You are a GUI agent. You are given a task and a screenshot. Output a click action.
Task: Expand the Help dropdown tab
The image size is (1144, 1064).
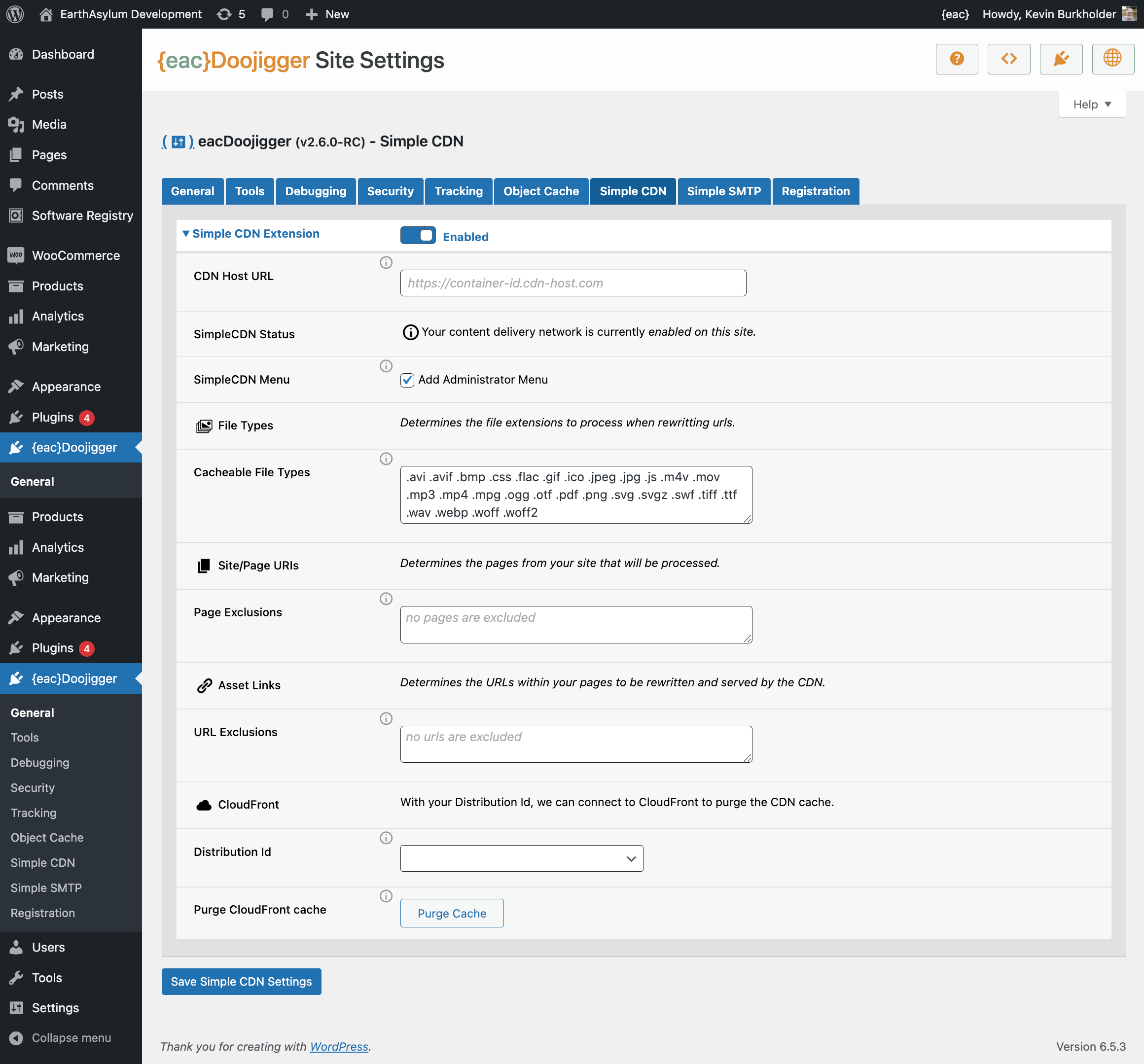pos(1092,104)
